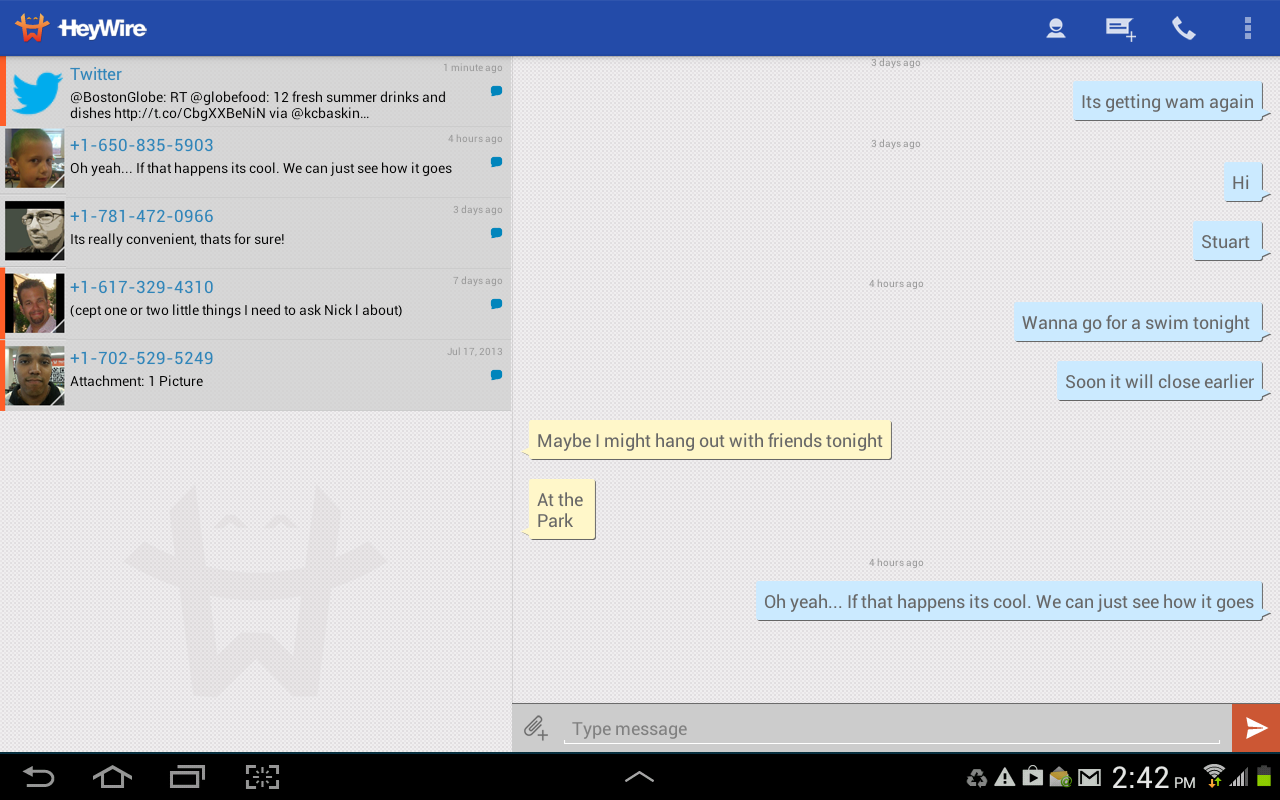Expand the bottom bar up chevron
1280x800 pixels.
[x=639, y=776]
